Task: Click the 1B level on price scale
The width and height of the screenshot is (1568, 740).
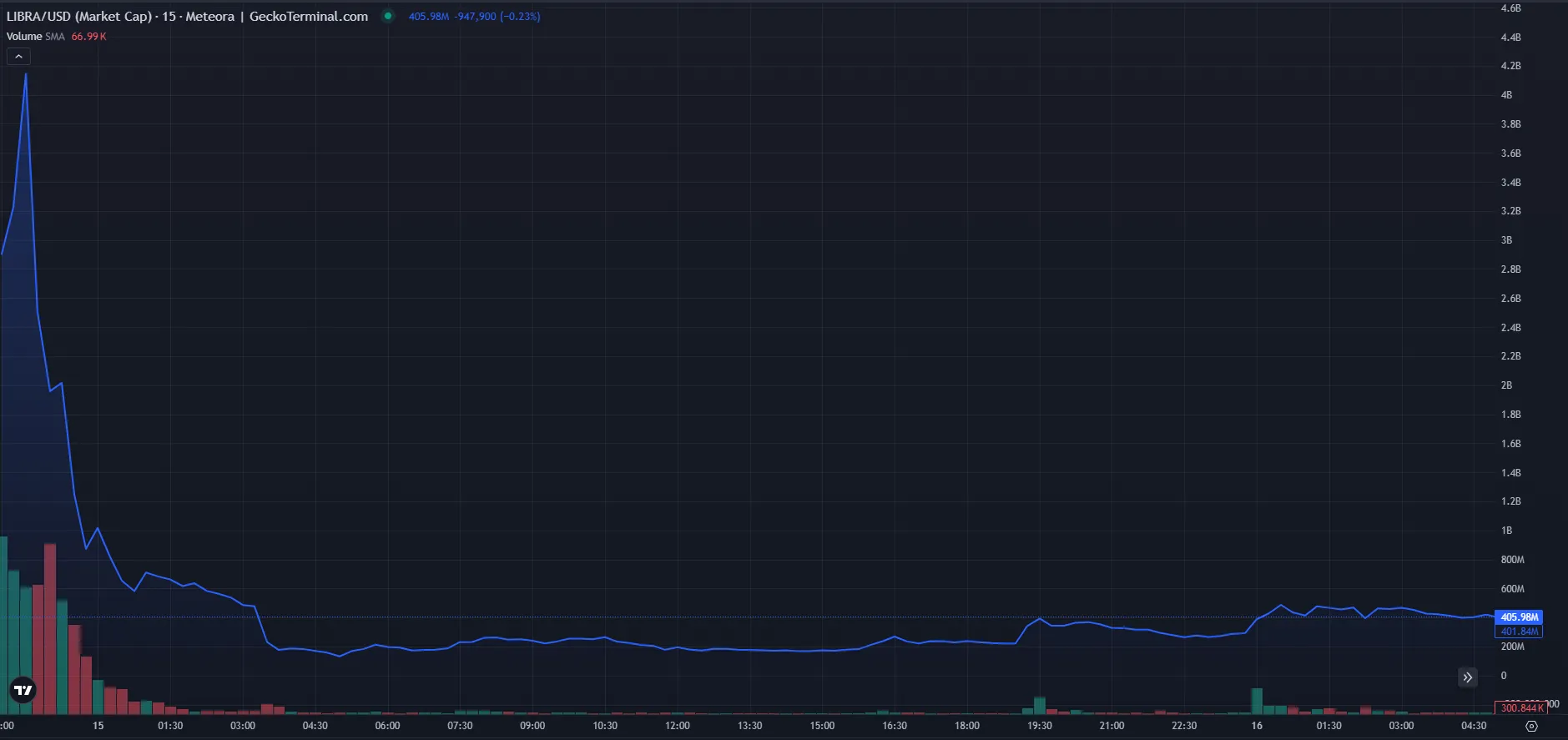Action: [1506, 531]
